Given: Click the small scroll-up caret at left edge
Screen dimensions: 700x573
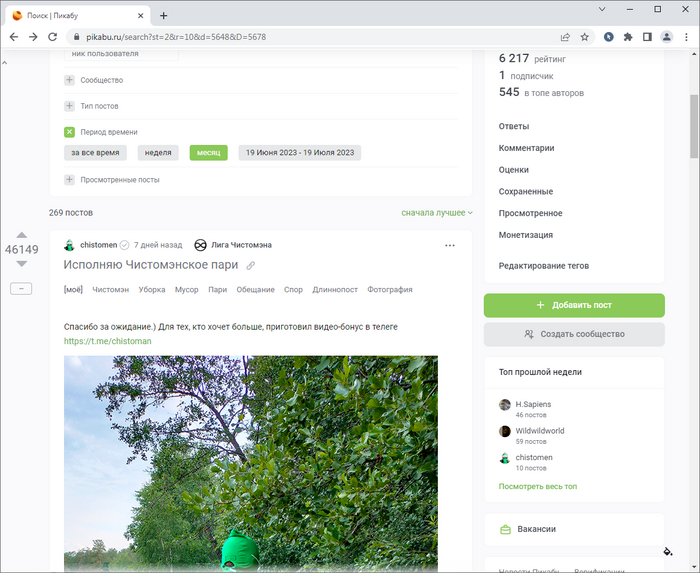Looking at the screenshot, I should 4,63.
